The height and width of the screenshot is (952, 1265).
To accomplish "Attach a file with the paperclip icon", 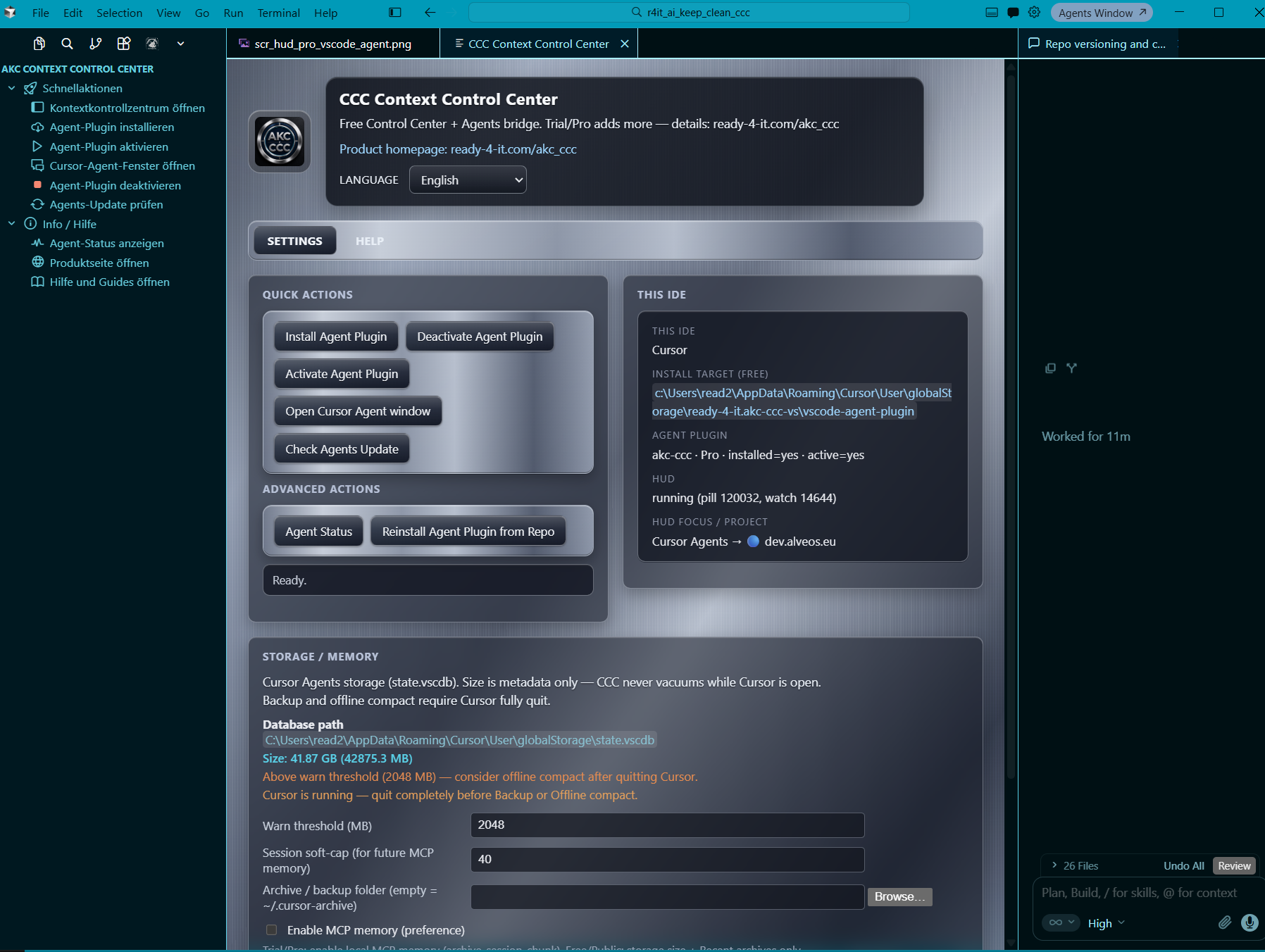I will pos(1225,922).
